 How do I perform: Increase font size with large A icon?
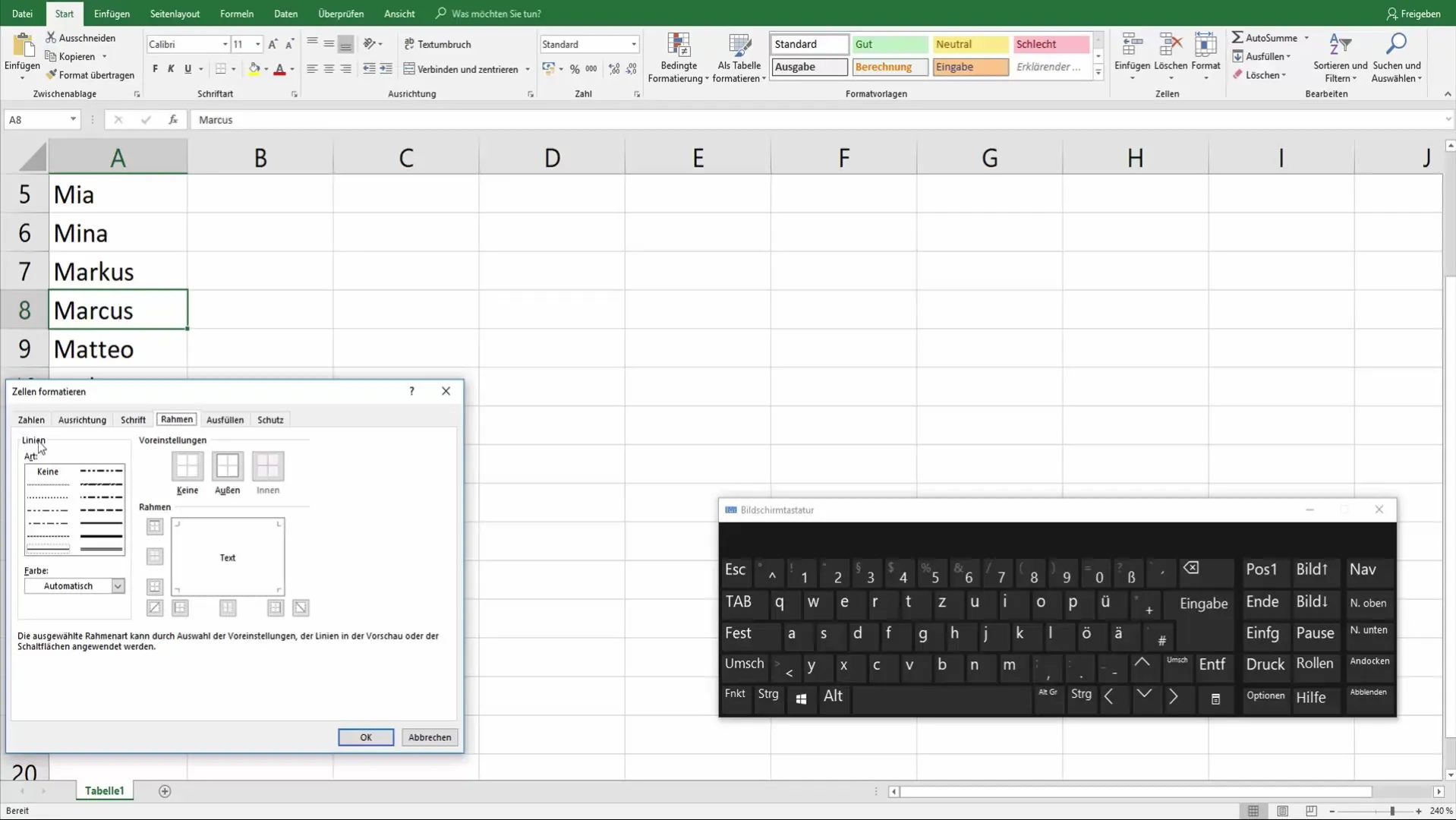(273, 44)
